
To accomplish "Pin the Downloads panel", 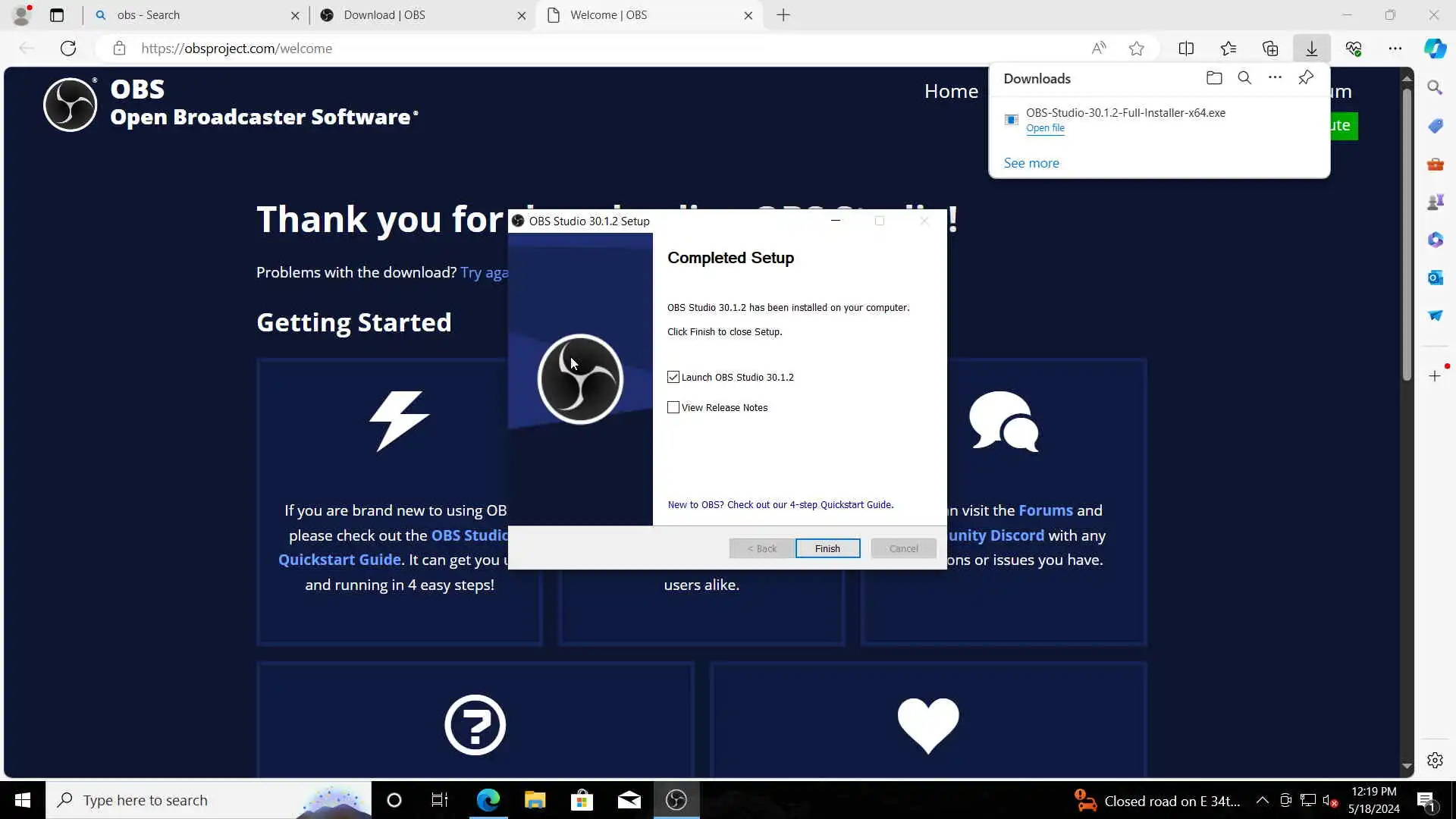I will click(x=1306, y=78).
